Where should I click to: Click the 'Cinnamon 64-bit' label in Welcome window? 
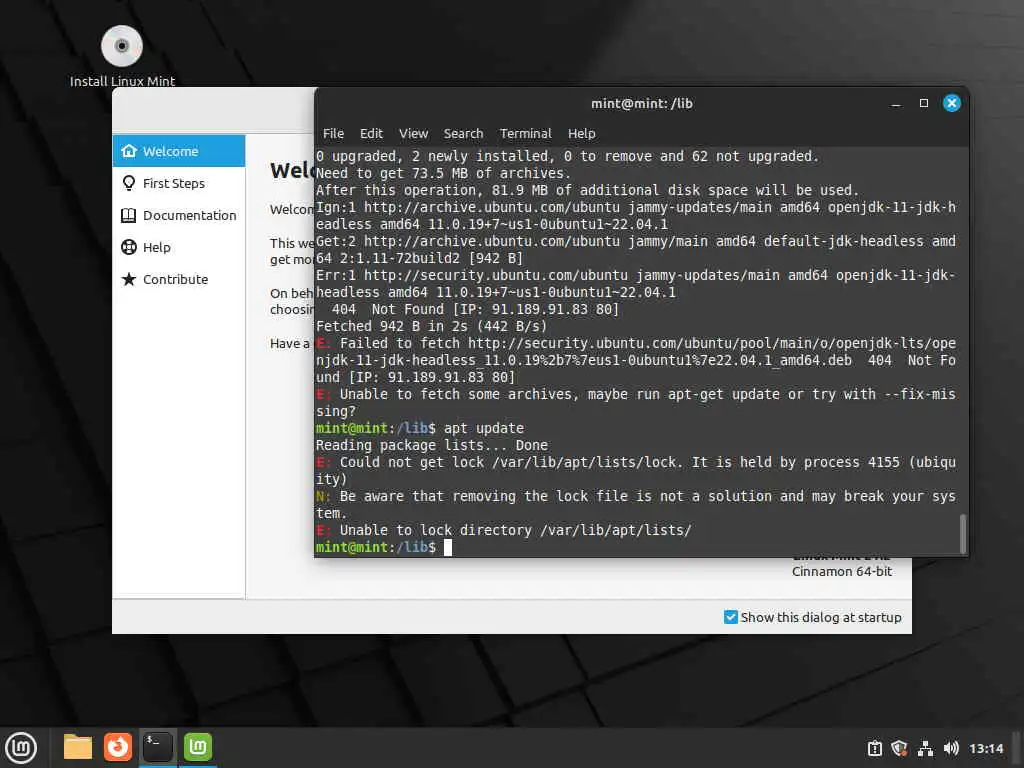coord(842,571)
